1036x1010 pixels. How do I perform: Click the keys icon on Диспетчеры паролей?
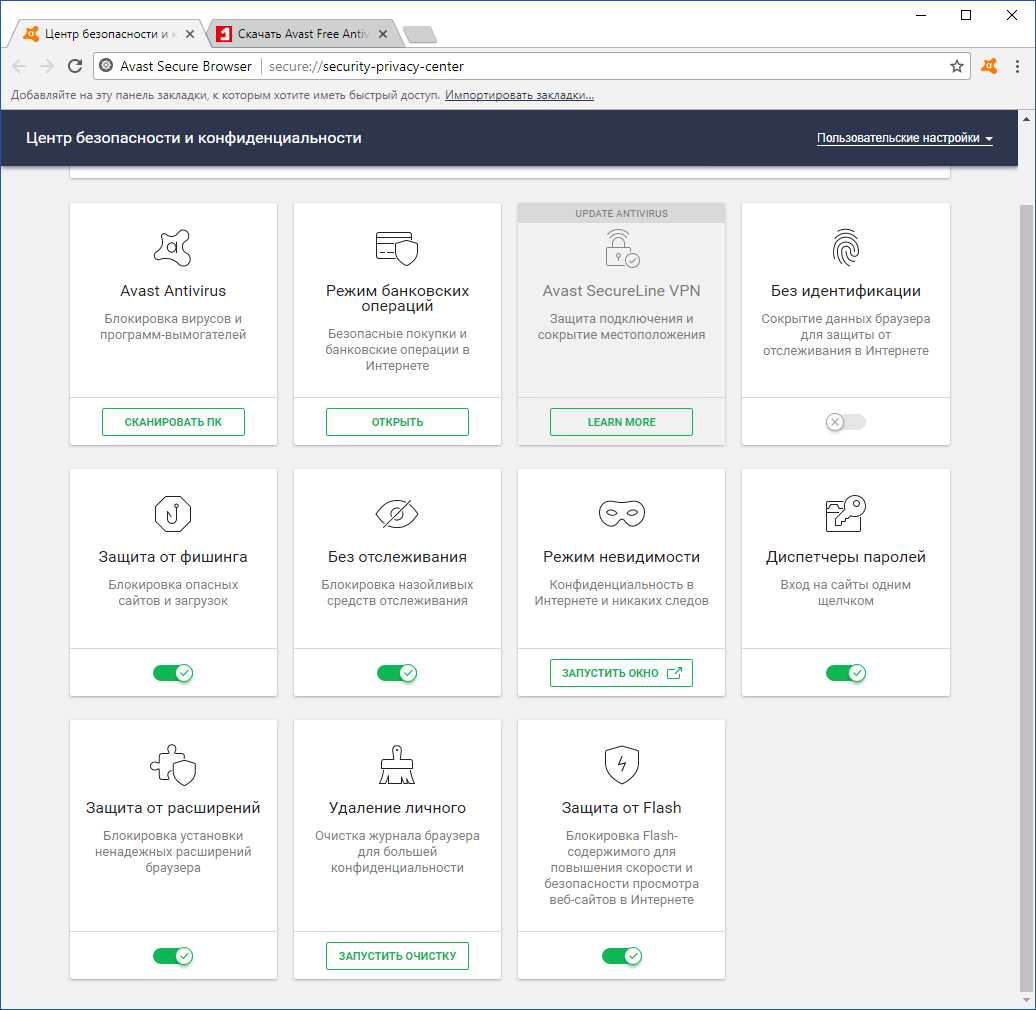coord(845,513)
